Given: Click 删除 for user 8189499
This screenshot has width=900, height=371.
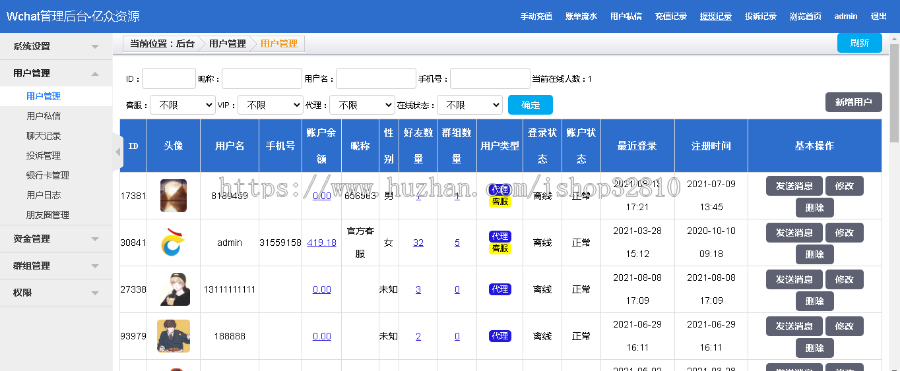Looking at the screenshot, I should click(814, 207).
